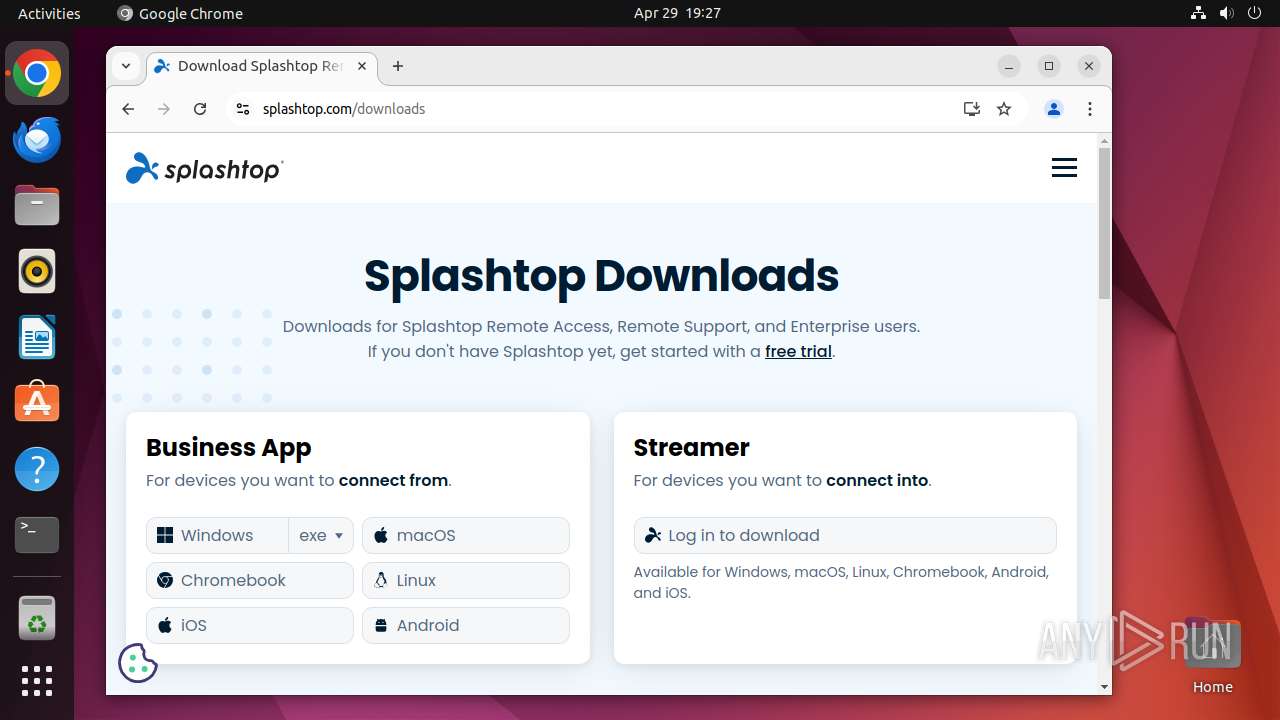Viewport: 1280px width, 720px height.
Task: Open the clock calendar Apr 29 19:27
Action: click(x=677, y=13)
